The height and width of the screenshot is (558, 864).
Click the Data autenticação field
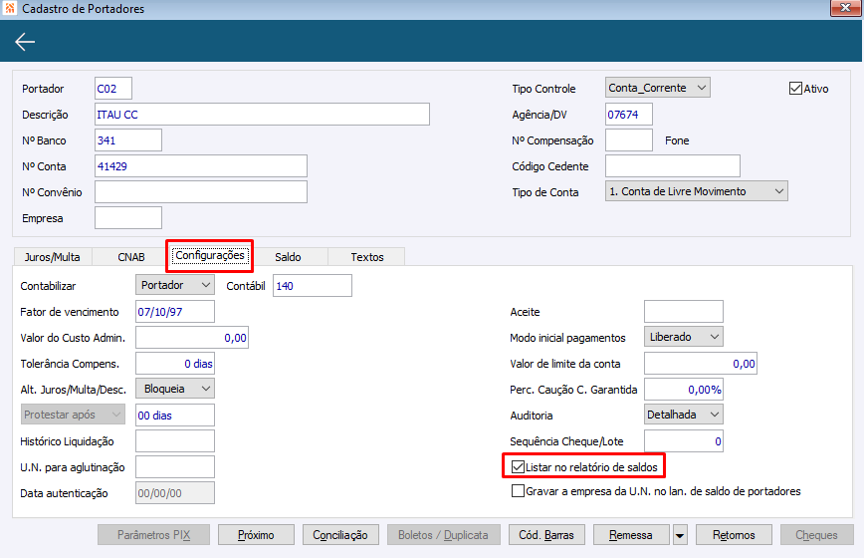tap(175, 493)
